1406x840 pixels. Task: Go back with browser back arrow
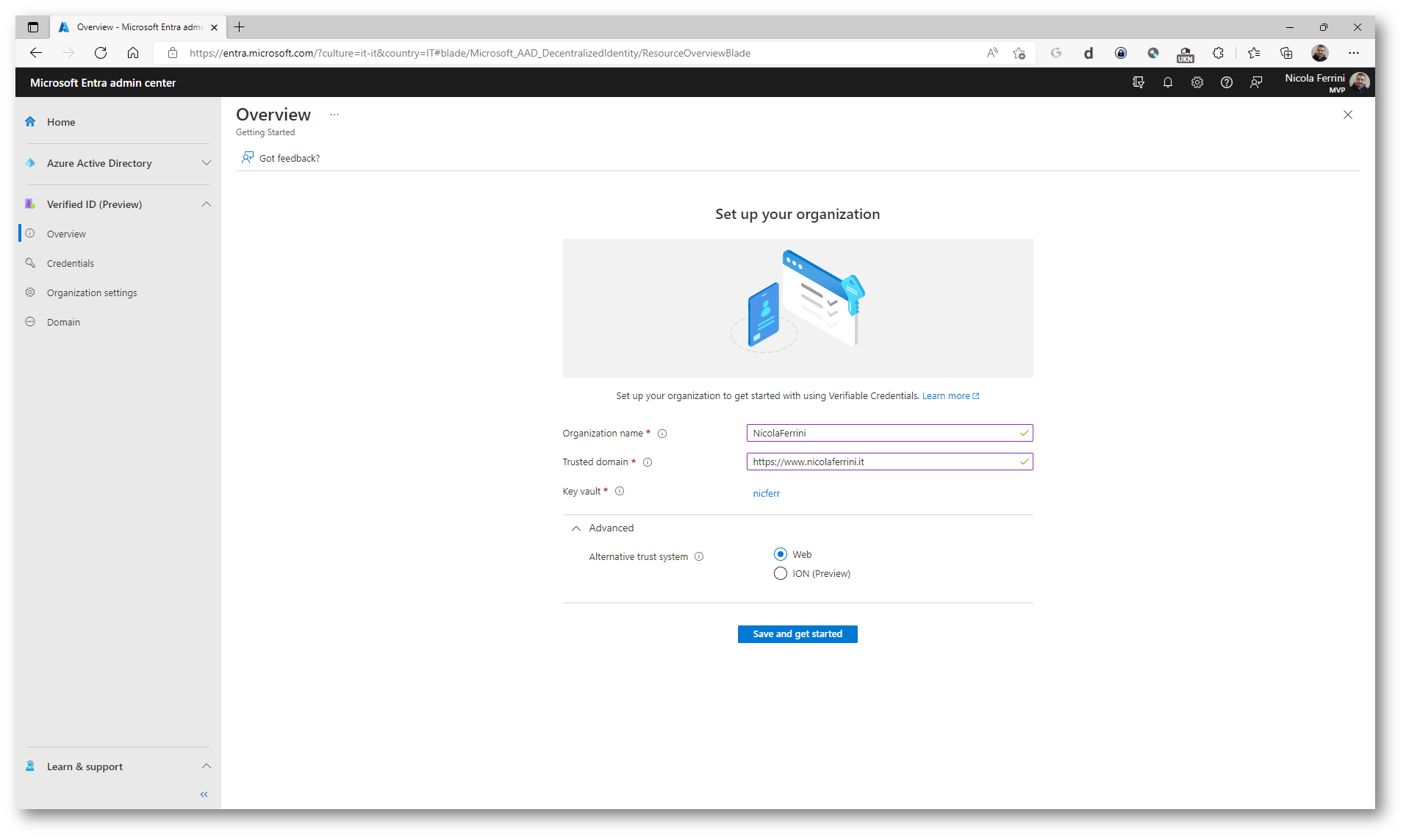(36, 53)
